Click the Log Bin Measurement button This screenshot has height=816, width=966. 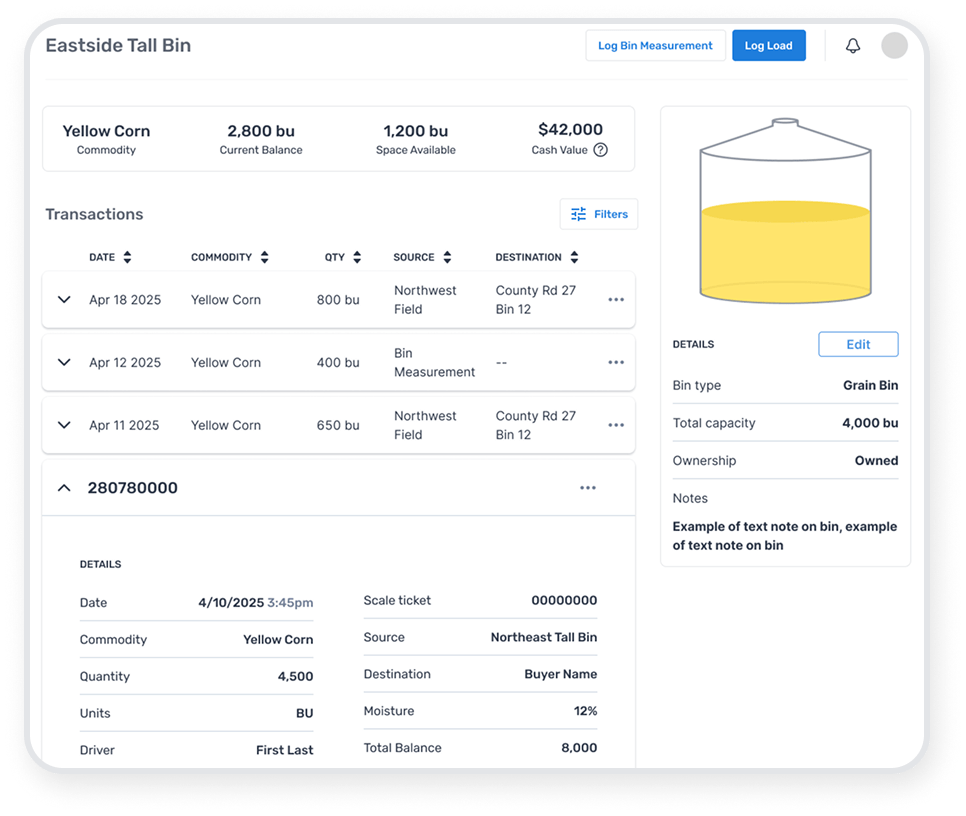click(x=655, y=46)
